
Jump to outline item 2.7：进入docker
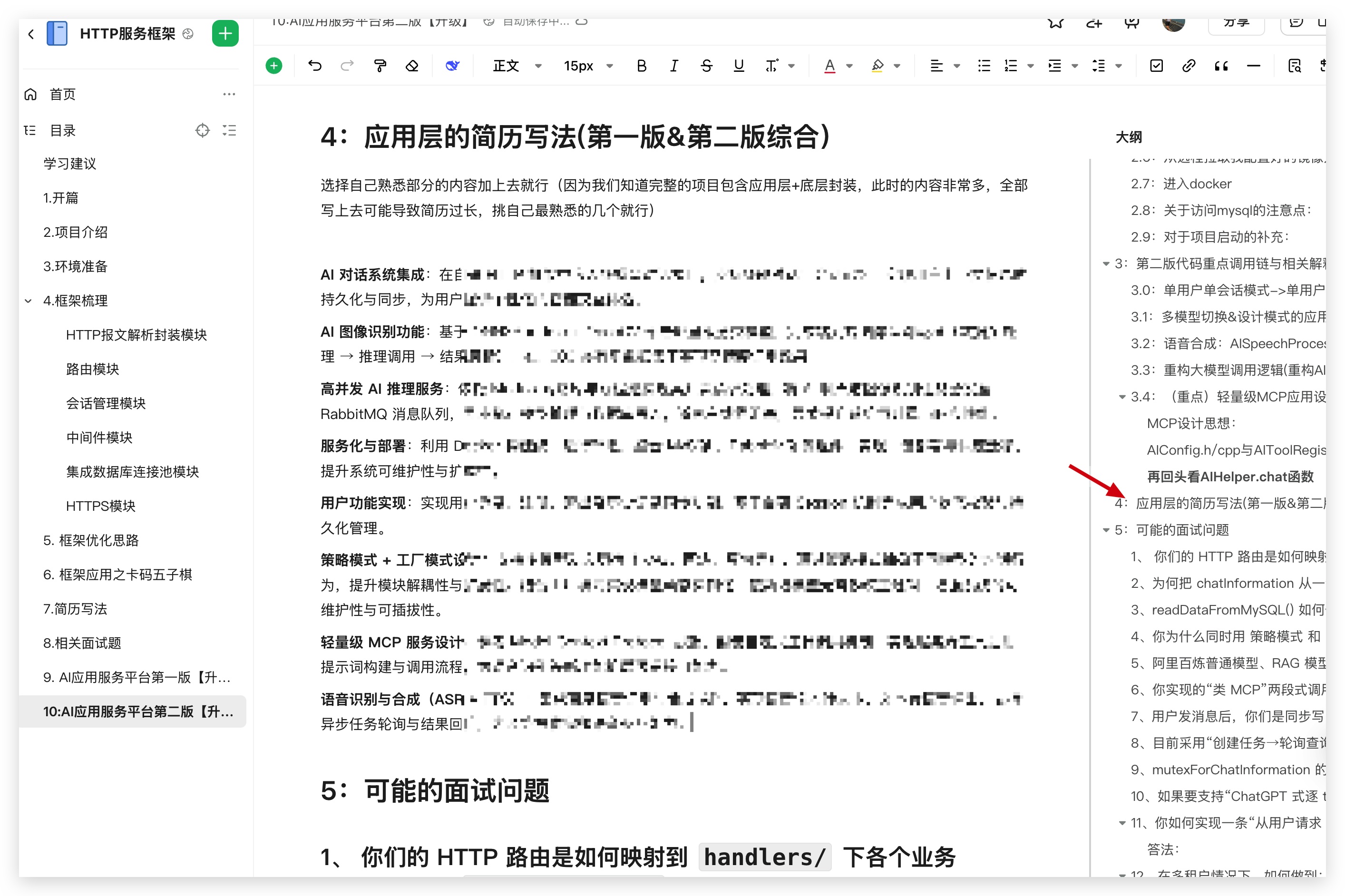[x=1180, y=184]
